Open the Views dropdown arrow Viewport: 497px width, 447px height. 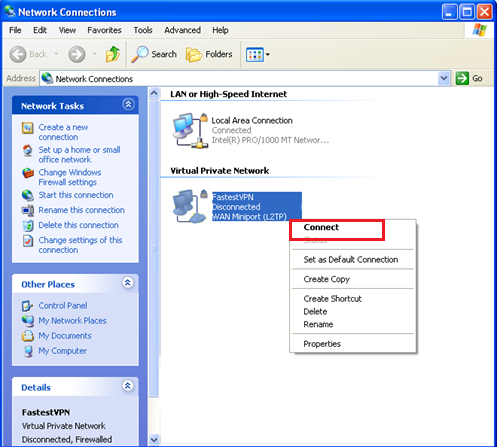click(268, 54)
